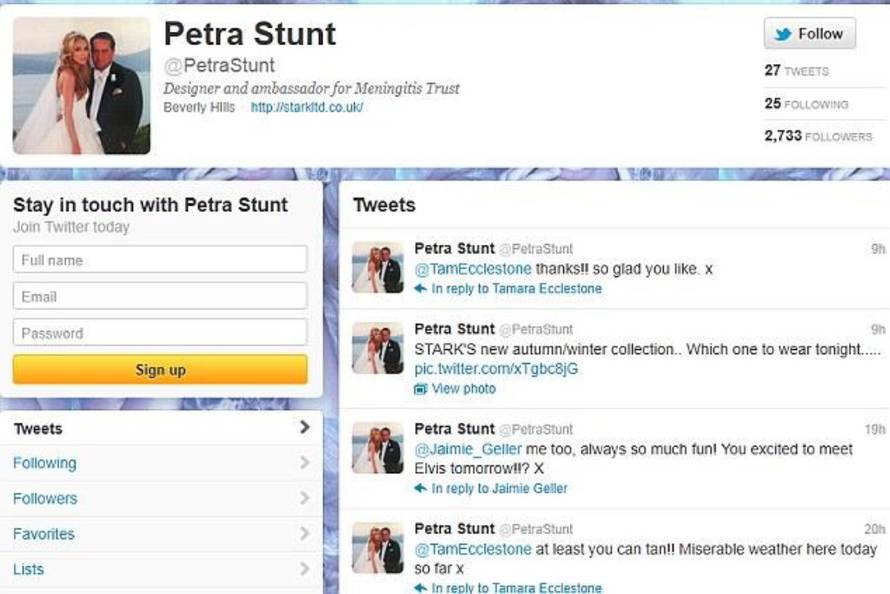Viewport: 890px width, 594px height.
Task: Click the reply arrow under first tweet
Action: click(421, 289)
